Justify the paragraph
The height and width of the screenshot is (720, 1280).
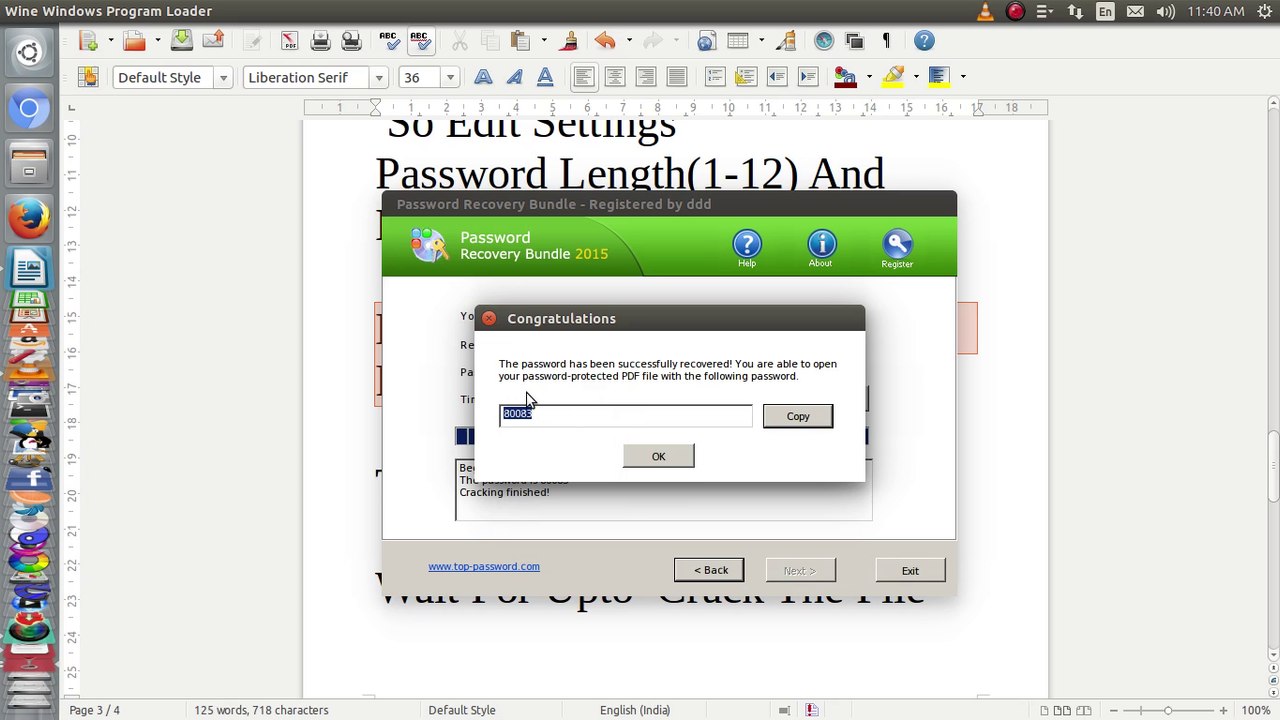pyautogui.click(x=677, y=77)
